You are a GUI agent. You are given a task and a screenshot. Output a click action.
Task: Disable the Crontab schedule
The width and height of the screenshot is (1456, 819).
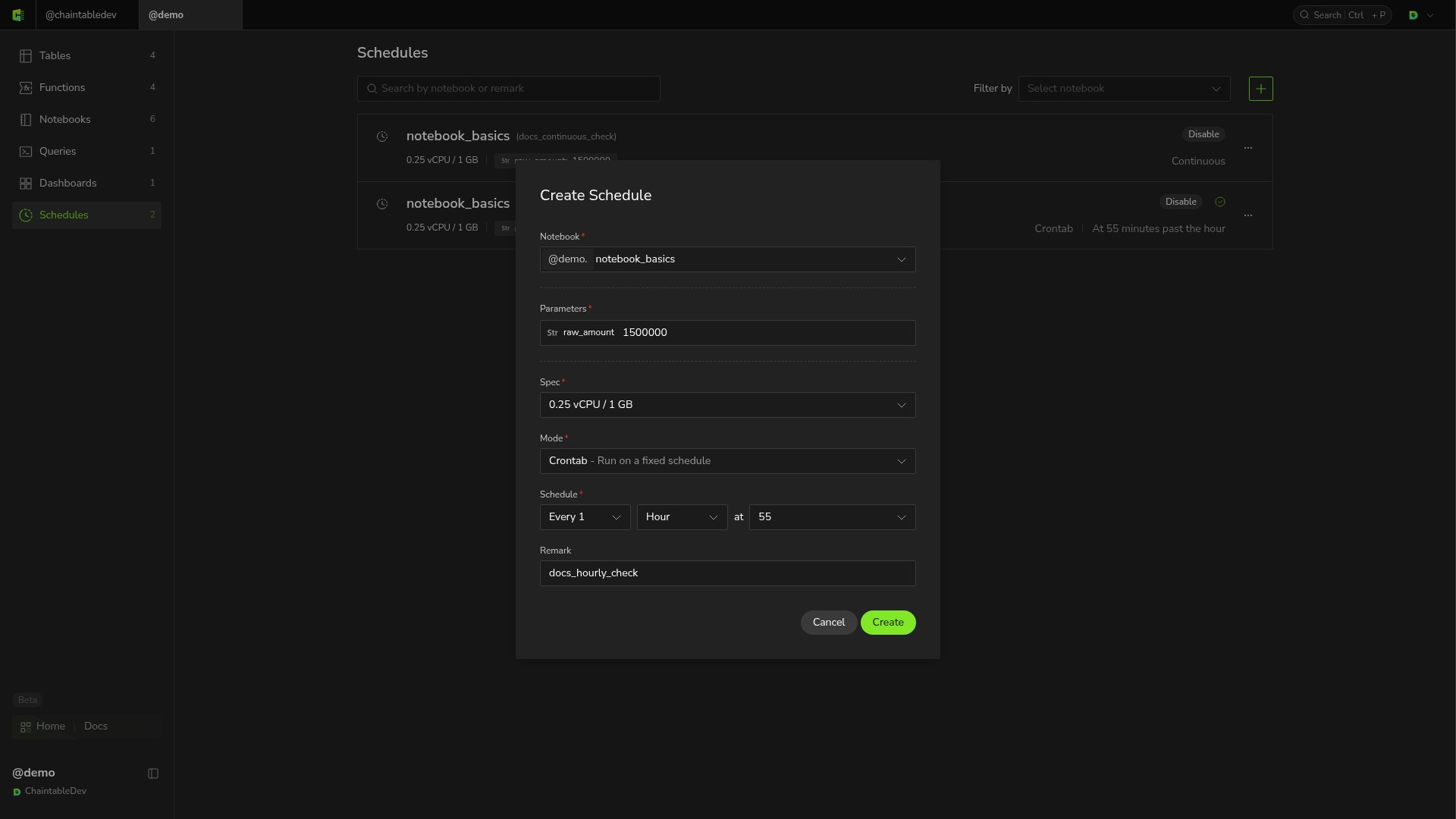coord(1181,202)
